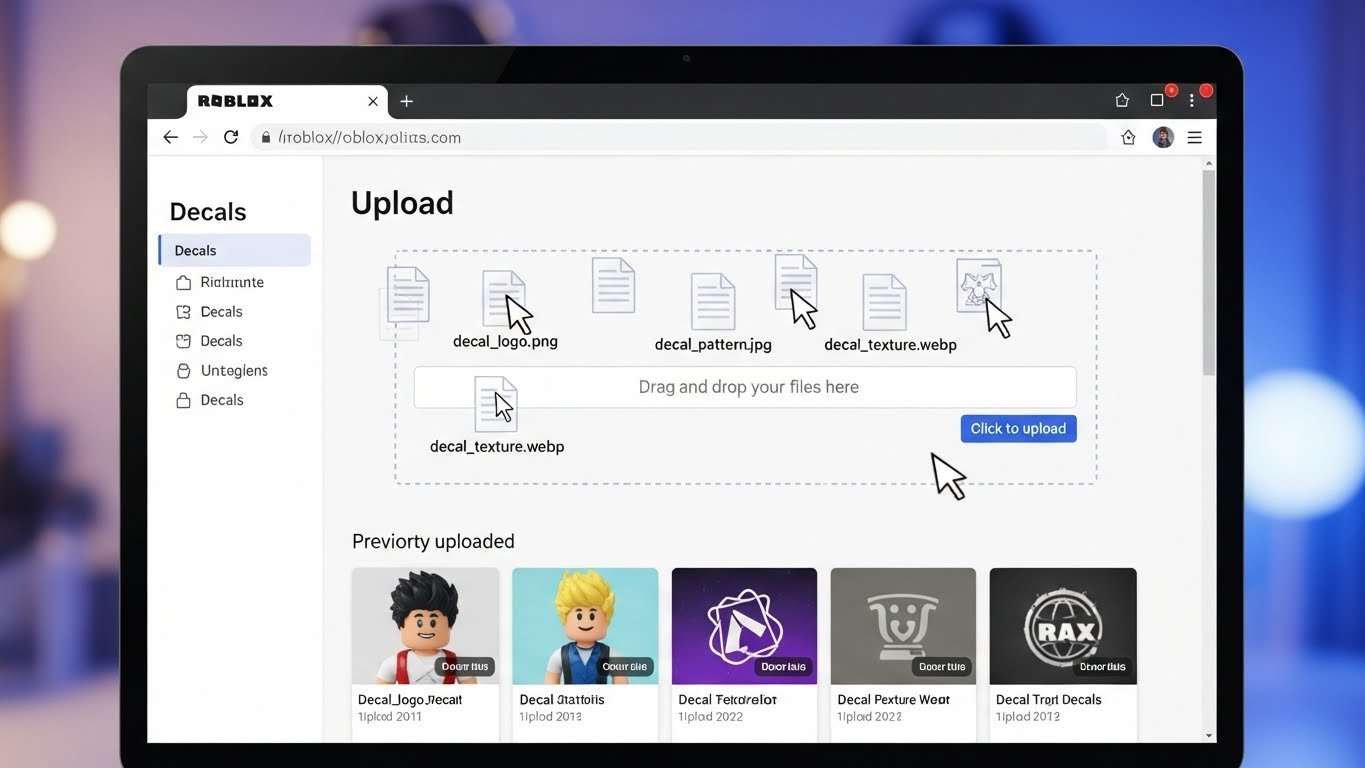Image resolution: width=1365 pixels, height=768 pixels.
Task: Open the Decal Tecorelot thumbnail
Action: click(744, 625)
